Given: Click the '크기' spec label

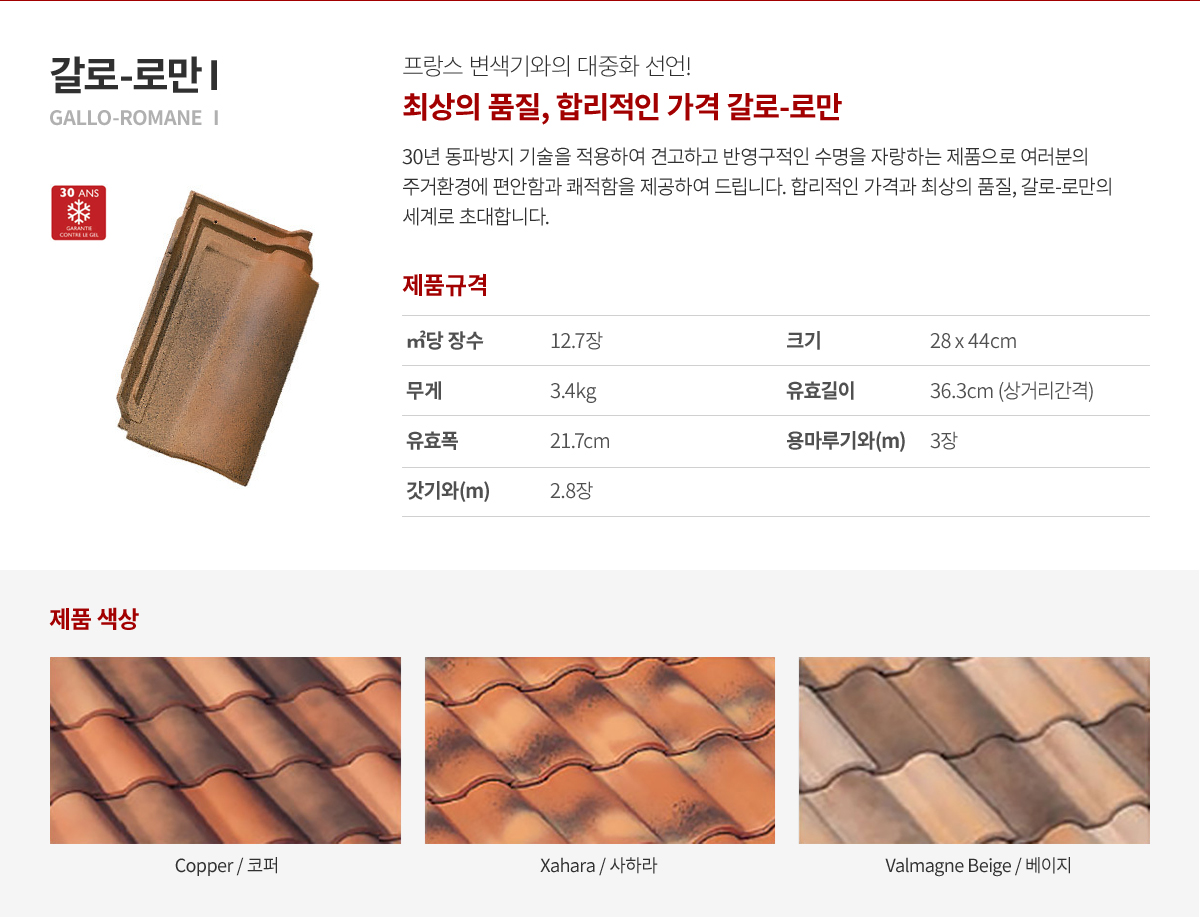Looking at the screenshot, I should [x=804, y=341].
